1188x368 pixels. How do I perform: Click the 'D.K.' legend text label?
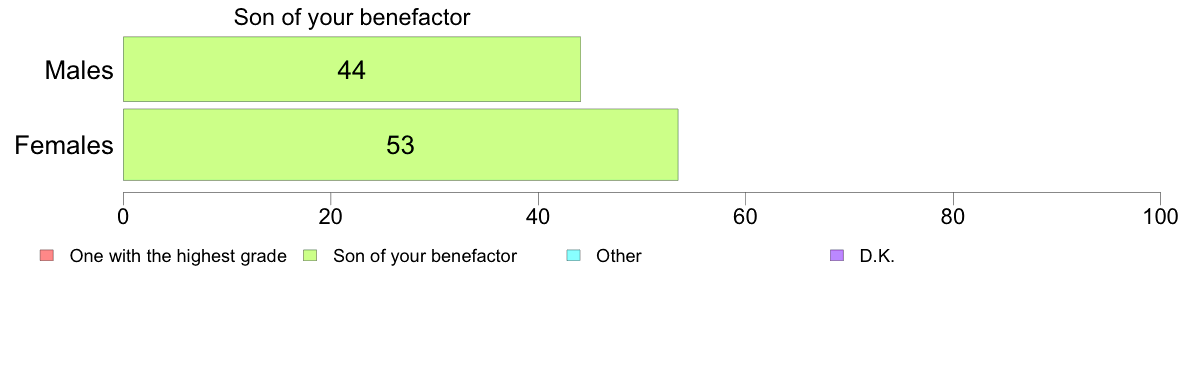pyautogui.click(x=877, y=256)
